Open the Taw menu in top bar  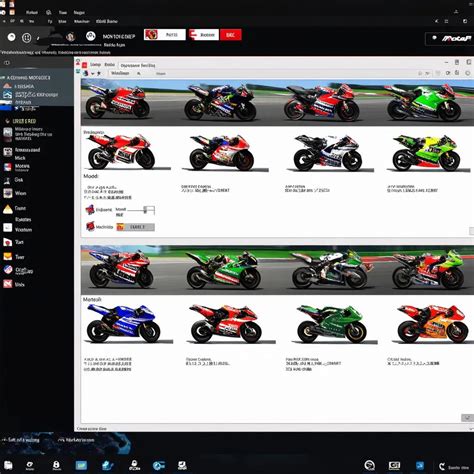pos(63,12)
